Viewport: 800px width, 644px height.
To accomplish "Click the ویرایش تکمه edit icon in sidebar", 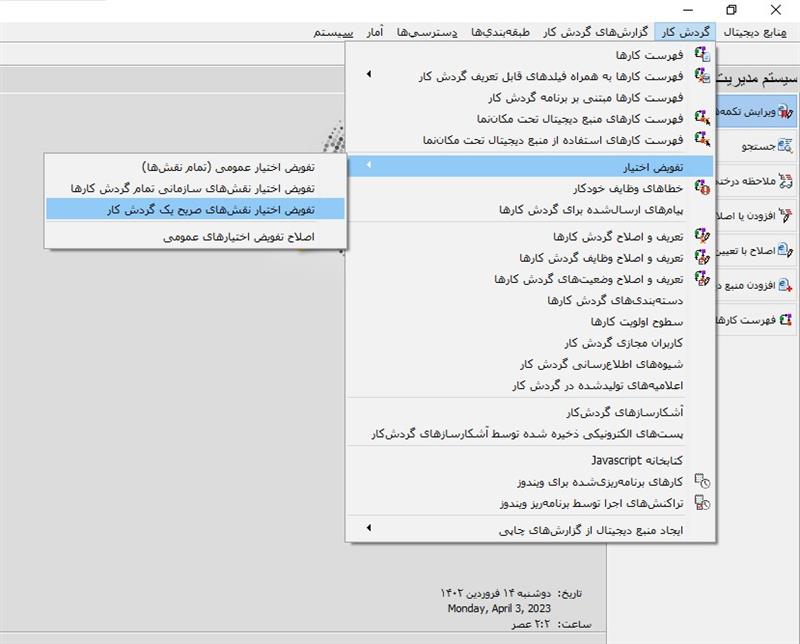I will click(786, 112).
